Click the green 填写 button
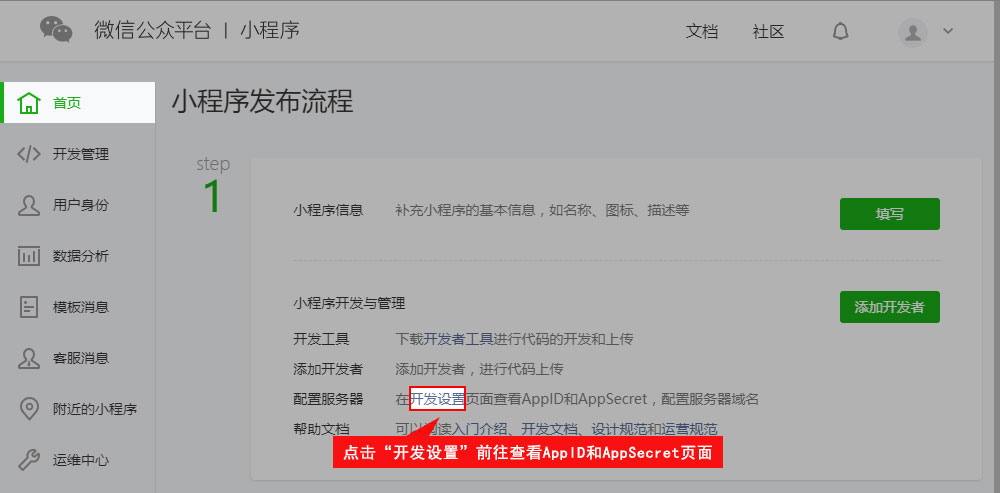 890,214
